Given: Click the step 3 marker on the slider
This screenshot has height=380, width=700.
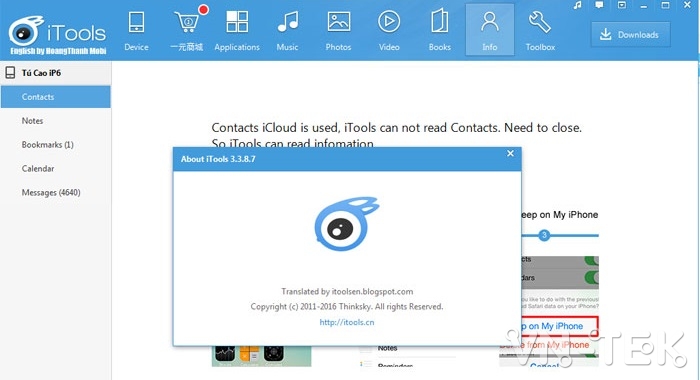Looking at the screenshot, I should click(x=544, y=235).
